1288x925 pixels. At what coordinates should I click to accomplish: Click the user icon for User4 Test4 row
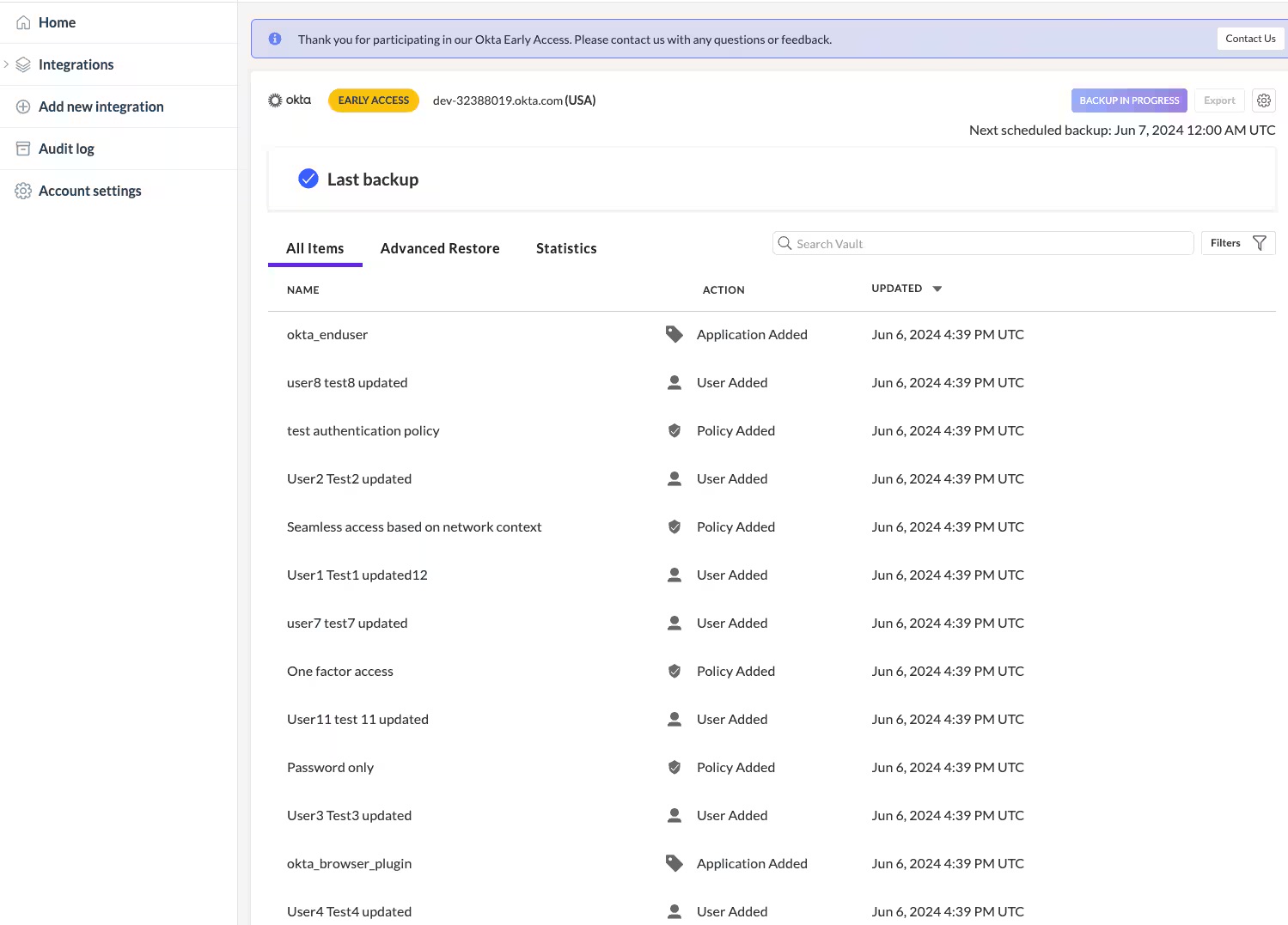675,911
